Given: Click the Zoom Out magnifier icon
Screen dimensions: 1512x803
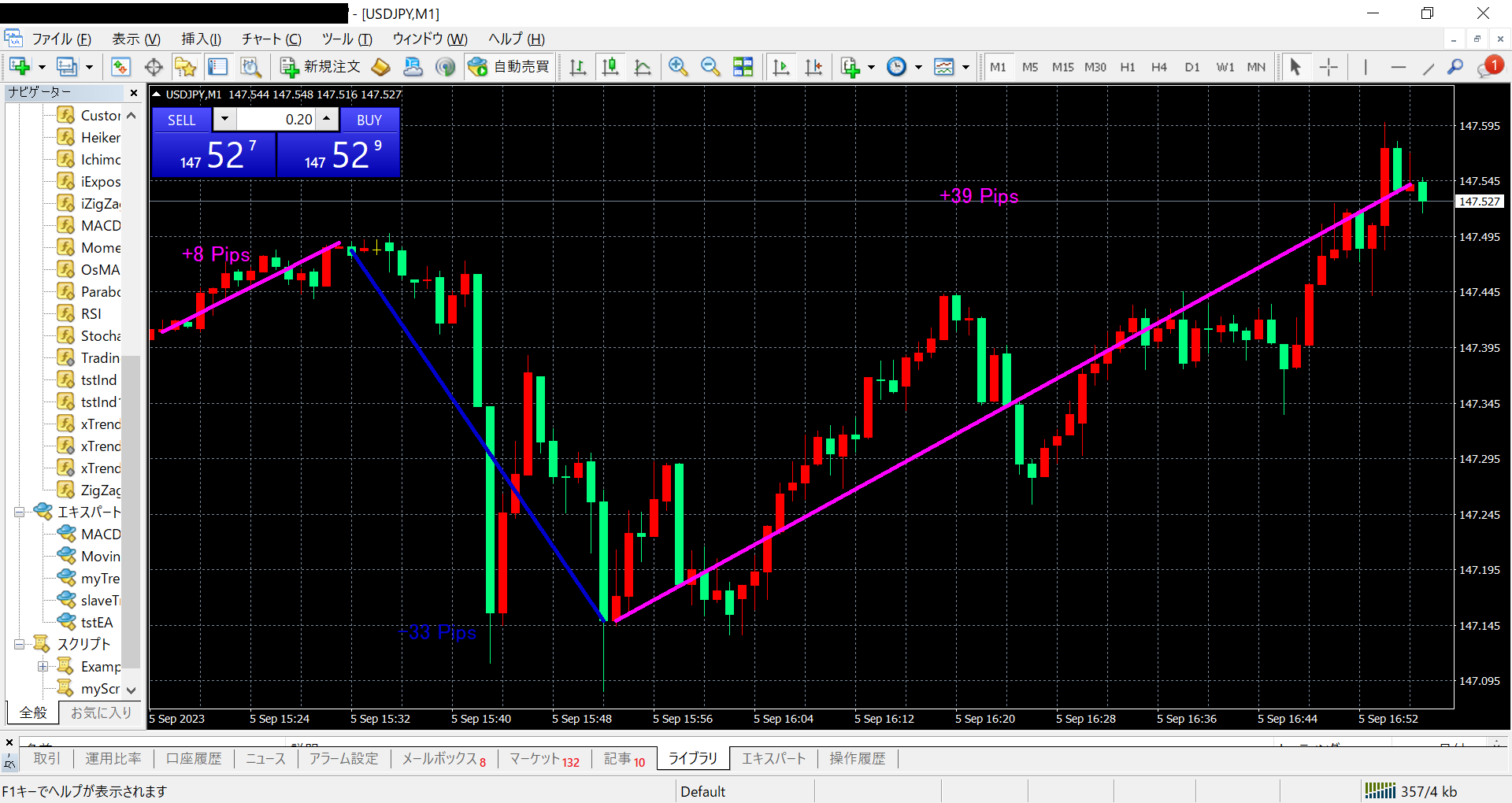Looking at the screenshot, I should (710, 67).
